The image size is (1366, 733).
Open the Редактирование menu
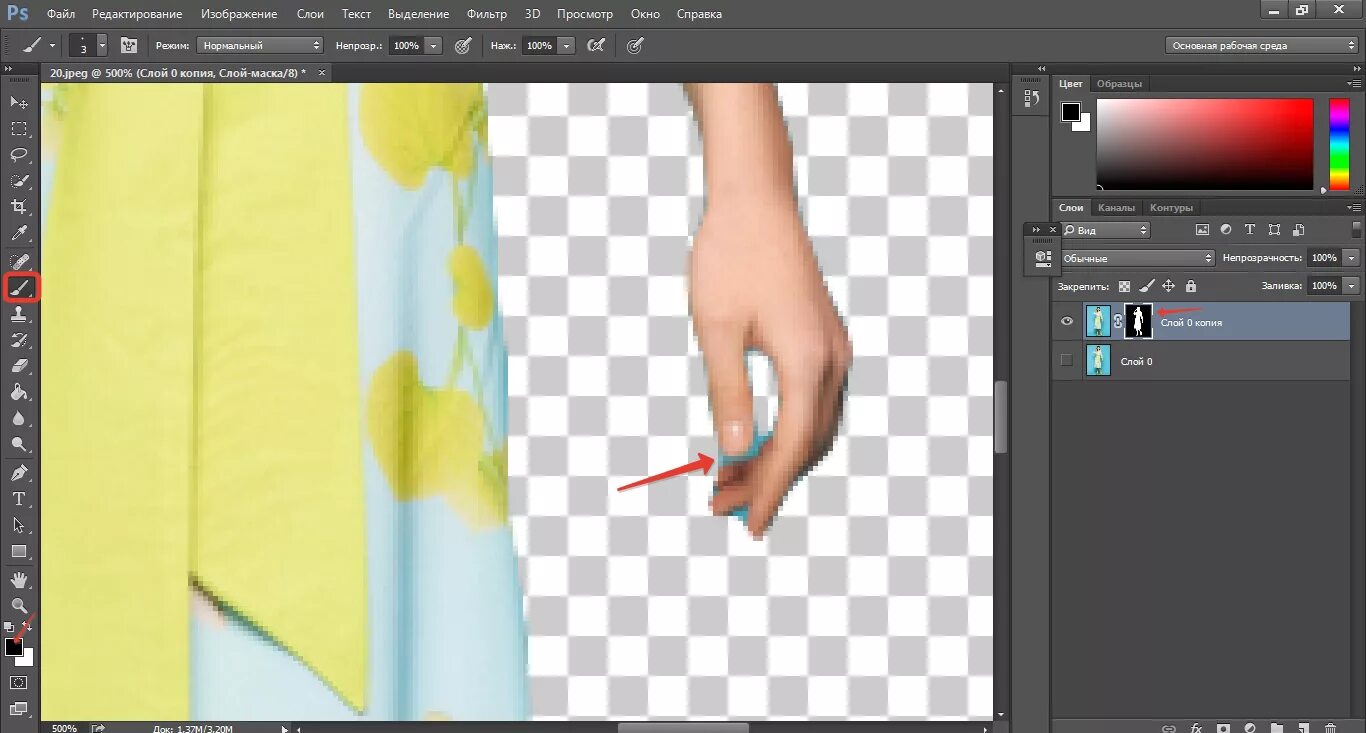pos(137,14)
